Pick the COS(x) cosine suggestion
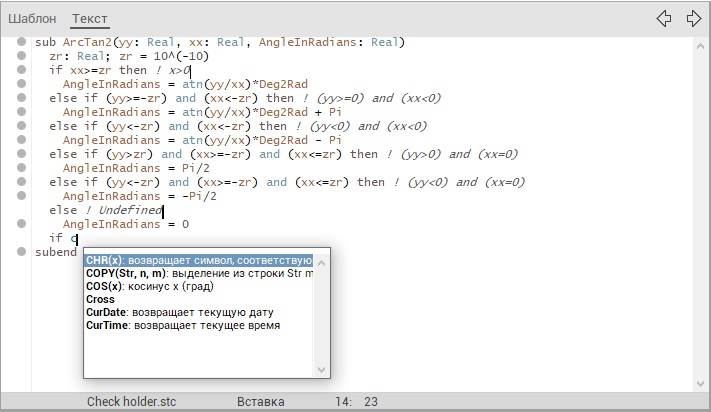The height and width of the screenshot is (412, 711). [x=160, y=286]
